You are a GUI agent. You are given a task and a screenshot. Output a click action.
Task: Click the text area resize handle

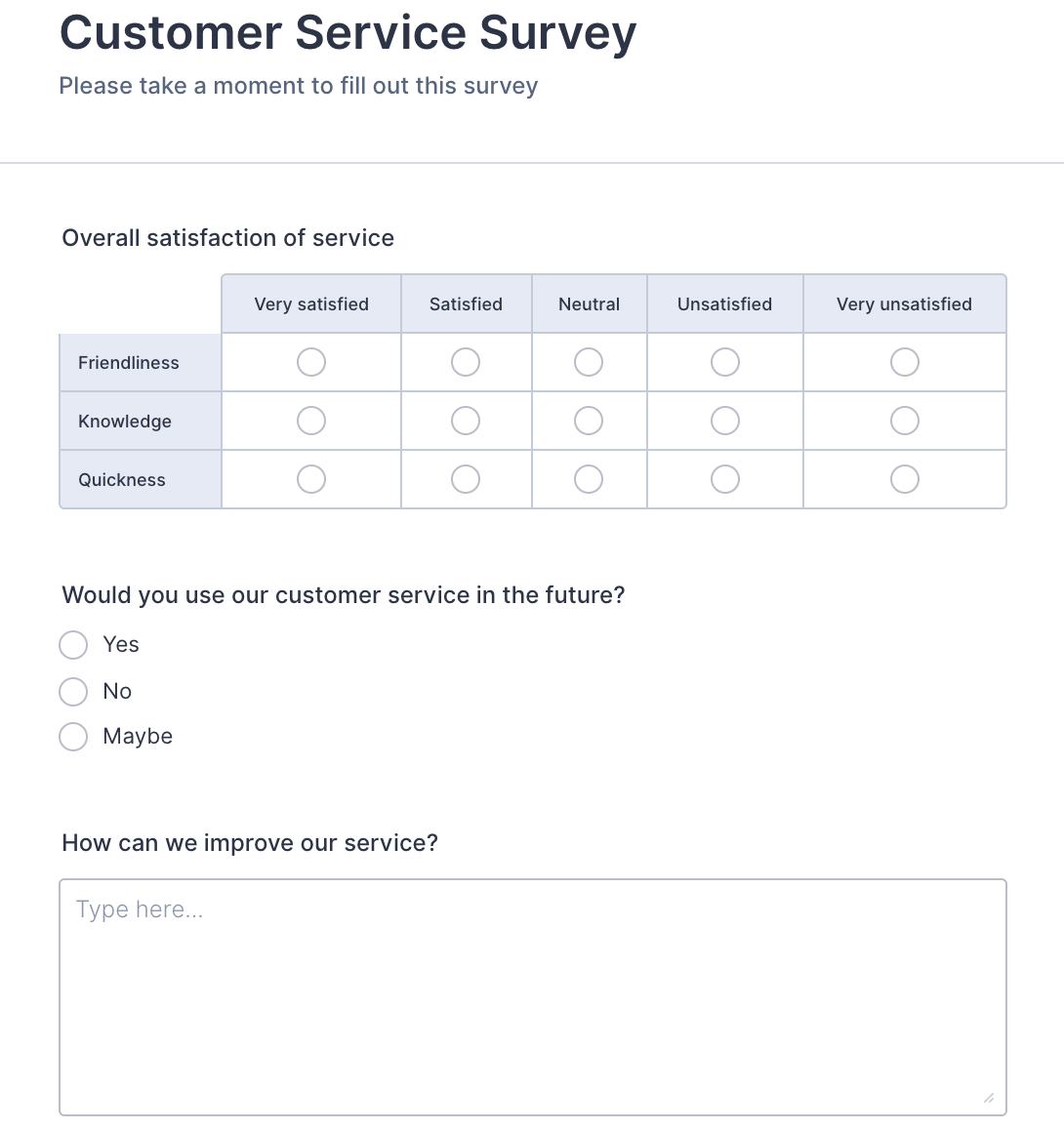coord(989,1099)
